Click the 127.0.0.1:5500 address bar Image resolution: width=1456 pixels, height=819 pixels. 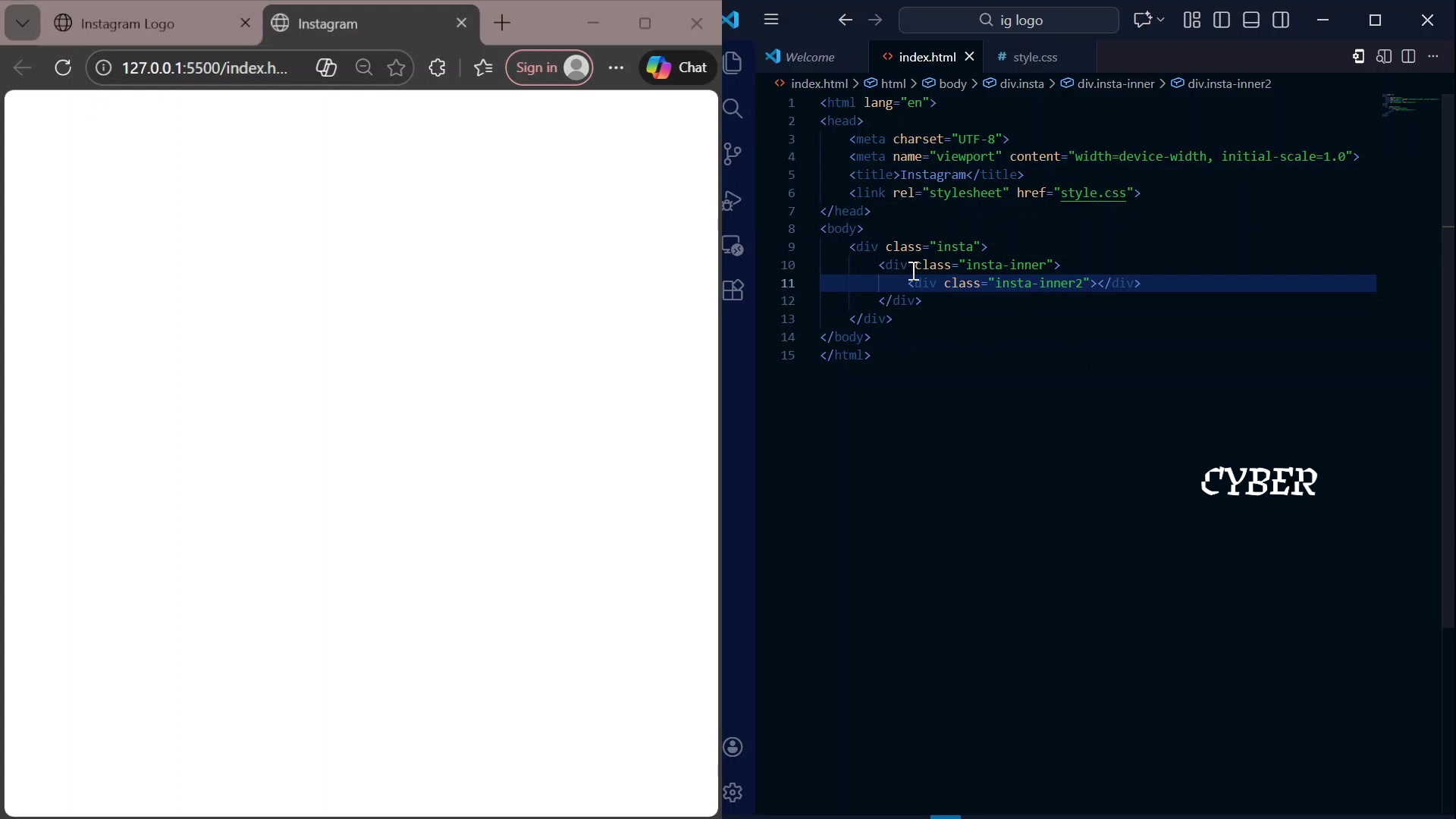pos(205,68)
